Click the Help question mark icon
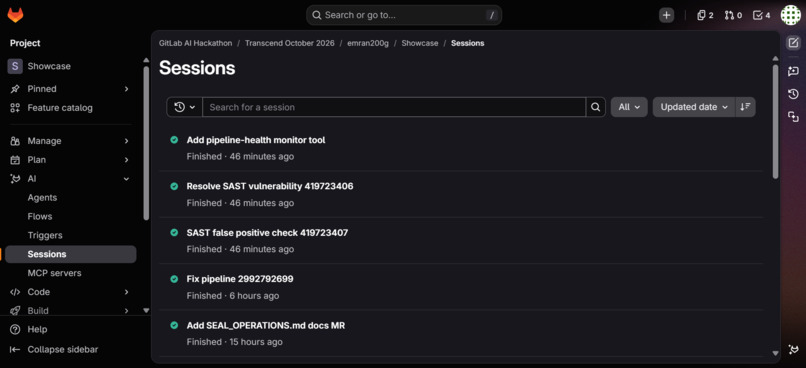This screenshot has height=368, width=806. click(x=15, y=329)
